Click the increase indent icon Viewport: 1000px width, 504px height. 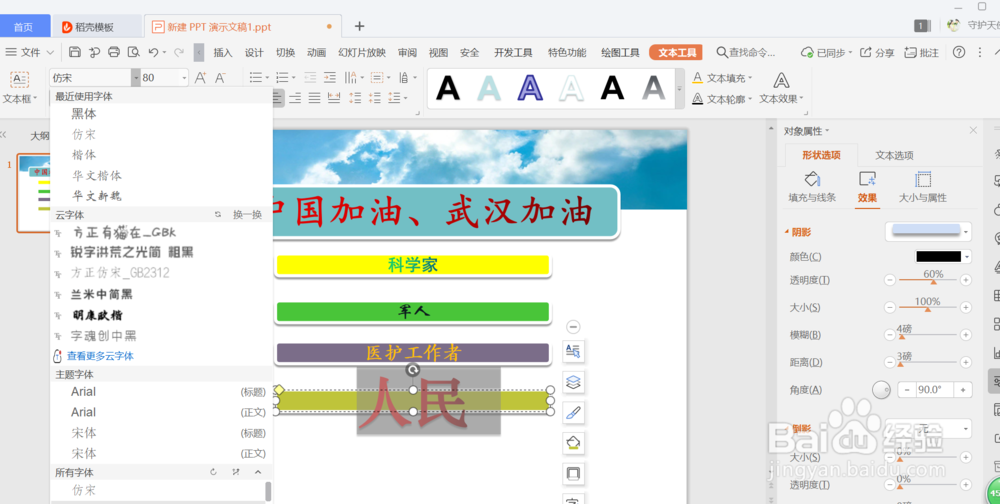330,77
